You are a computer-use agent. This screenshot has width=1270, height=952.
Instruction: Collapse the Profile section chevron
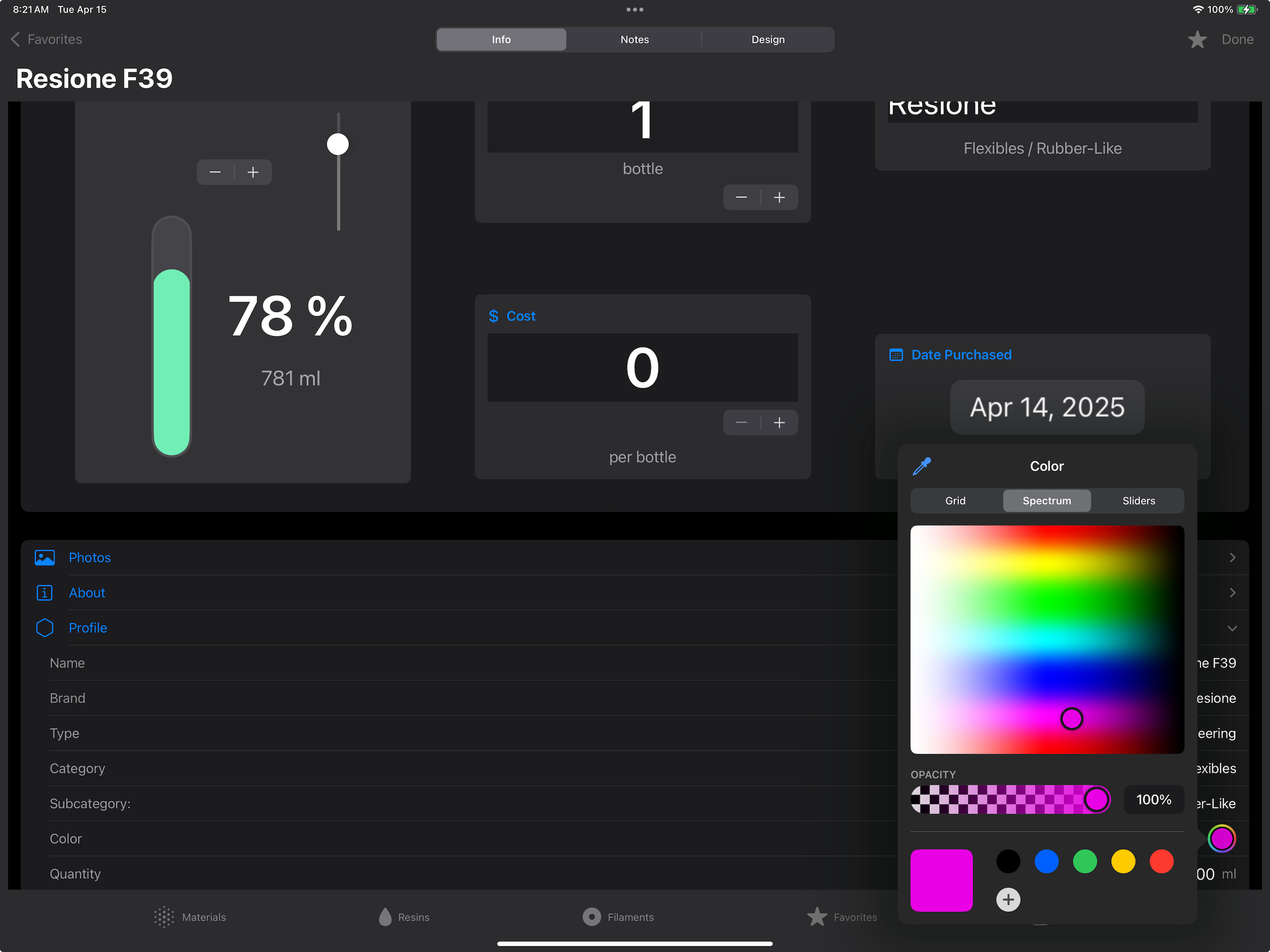(x=1232, y=628)
